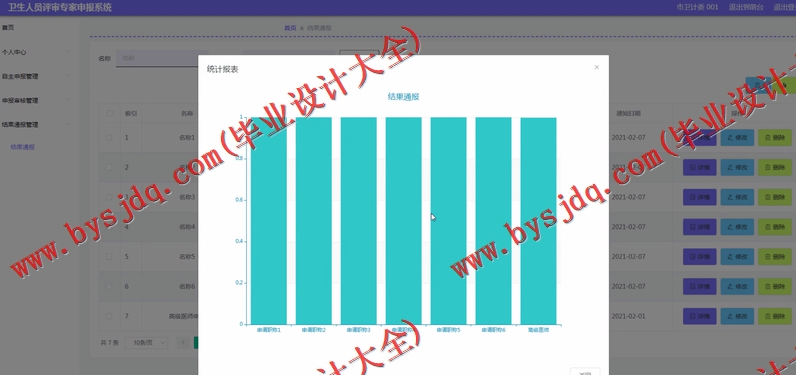The image size is (796, 375).
Task: Check the checkbox for row 5
Action: [x=109, y=257]
